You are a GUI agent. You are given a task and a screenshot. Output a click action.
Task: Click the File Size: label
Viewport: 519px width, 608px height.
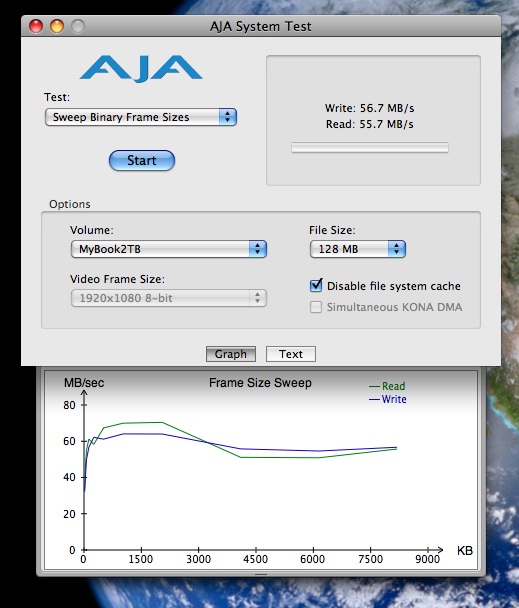[x=332, y=230]
